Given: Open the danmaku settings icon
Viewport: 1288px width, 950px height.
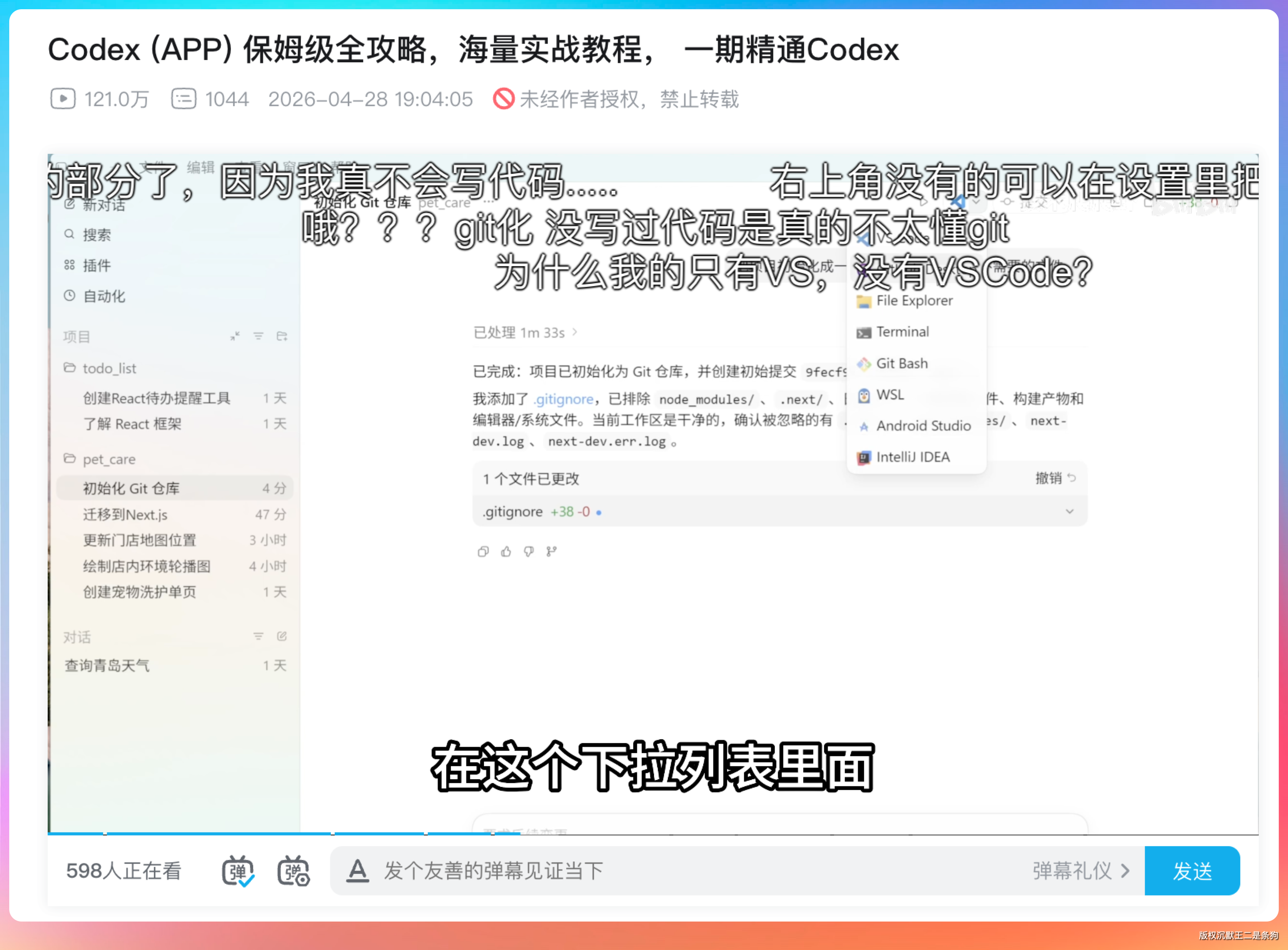Looking at the screenshot, I should [x=294, y=871].
